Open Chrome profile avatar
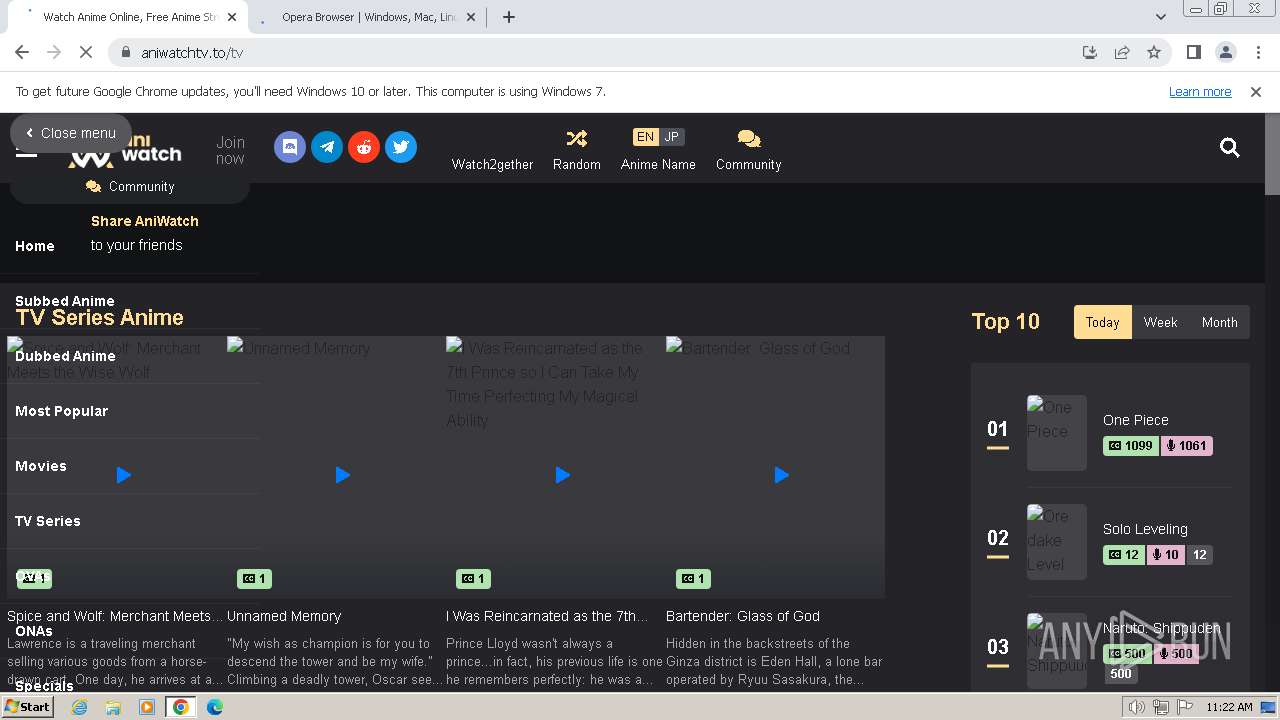Screen dimensions: 1280x720 pyautogui.click(x=1226, y=52)
